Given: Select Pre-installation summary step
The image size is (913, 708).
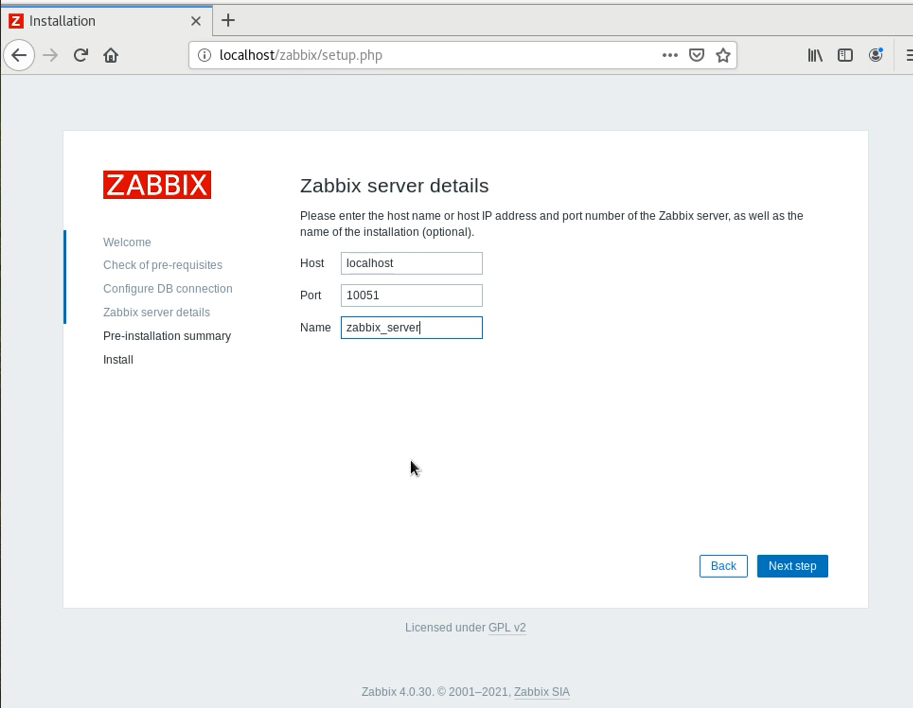Looking at the screenshot, I should (167, 336).
